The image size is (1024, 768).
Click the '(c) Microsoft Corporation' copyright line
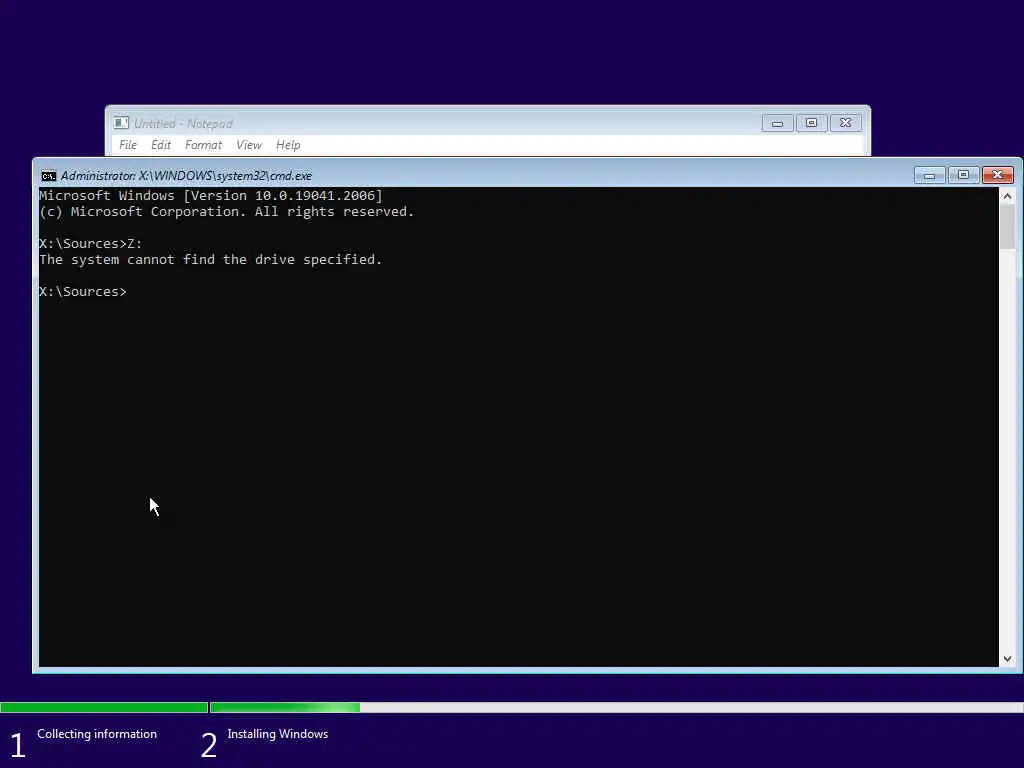point(227,212)
